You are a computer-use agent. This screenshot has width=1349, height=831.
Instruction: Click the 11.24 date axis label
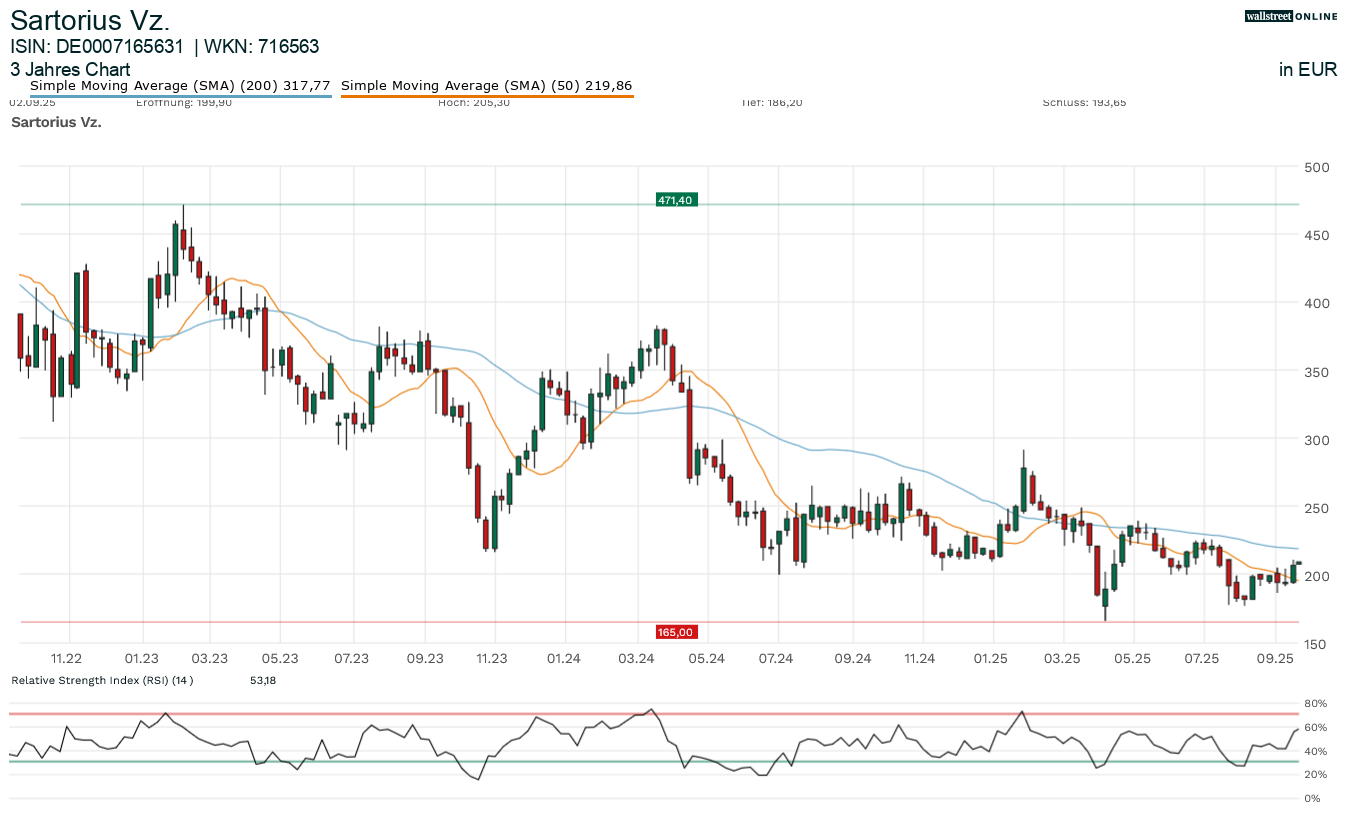click(919, 658)
